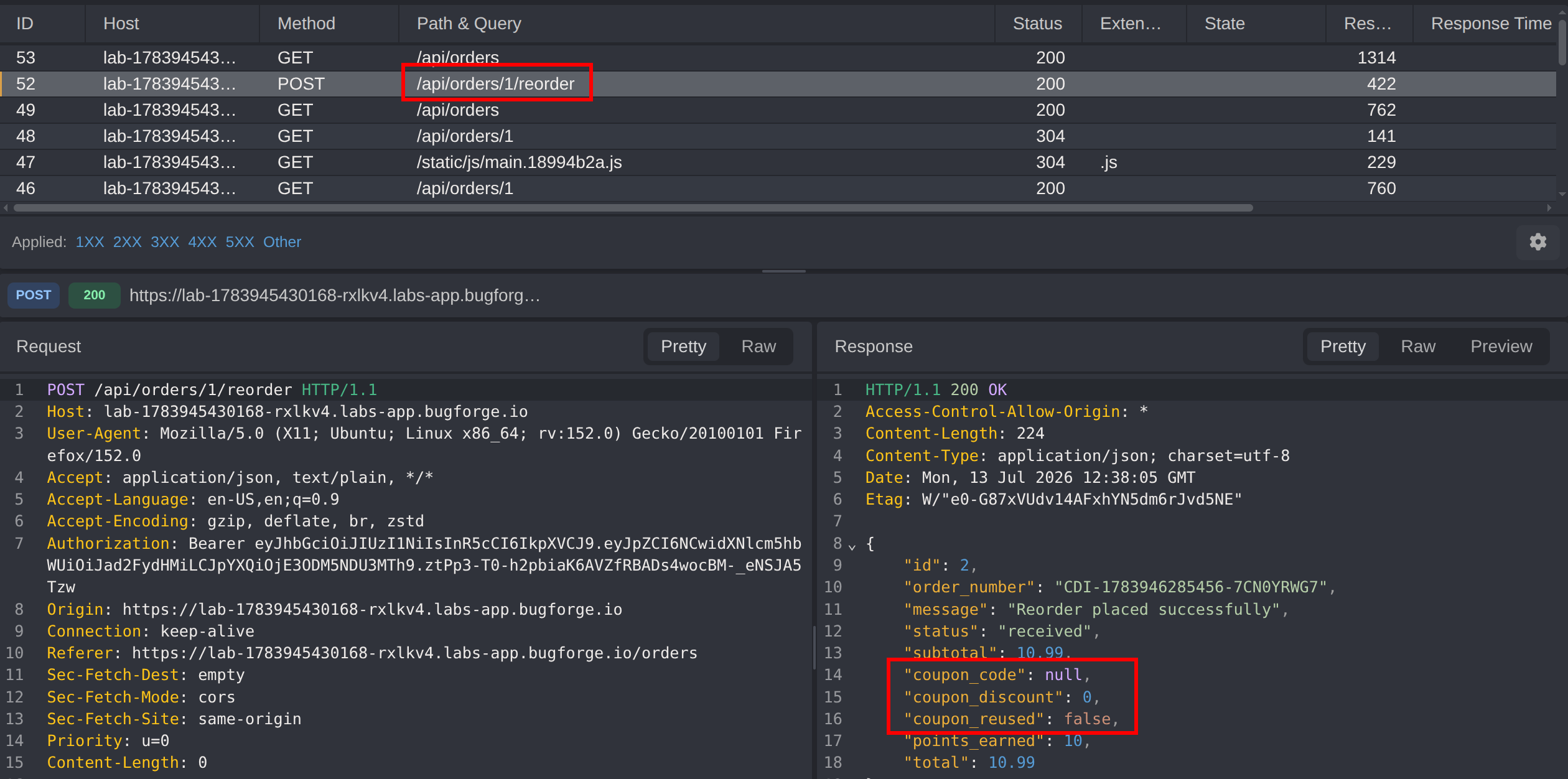Select request 53 GET /api/orders row
Viewport: 1568px width, 779px height.
point(778,58)
